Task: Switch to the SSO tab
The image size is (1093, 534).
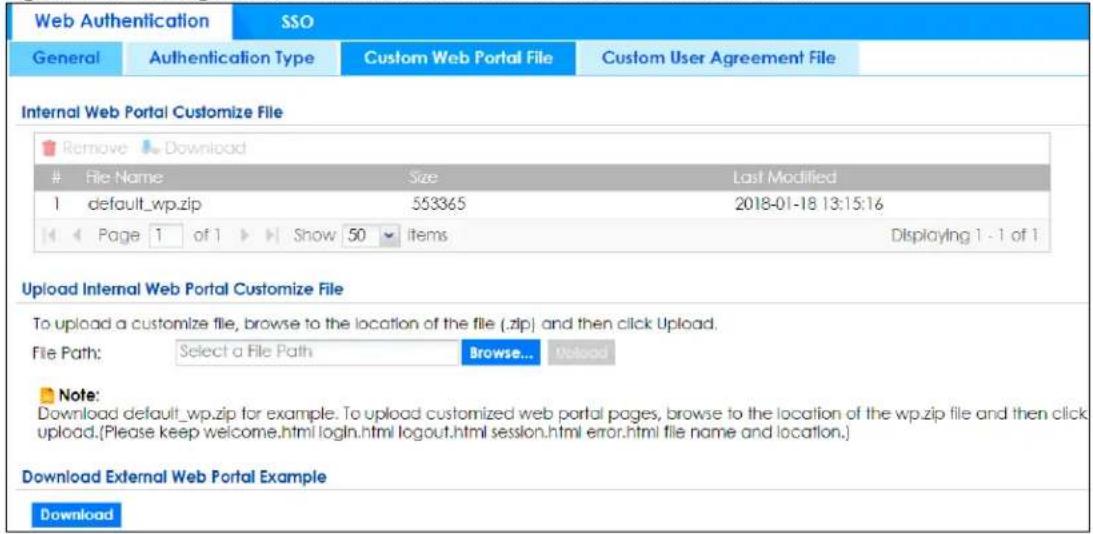Action: click(297, 22)
